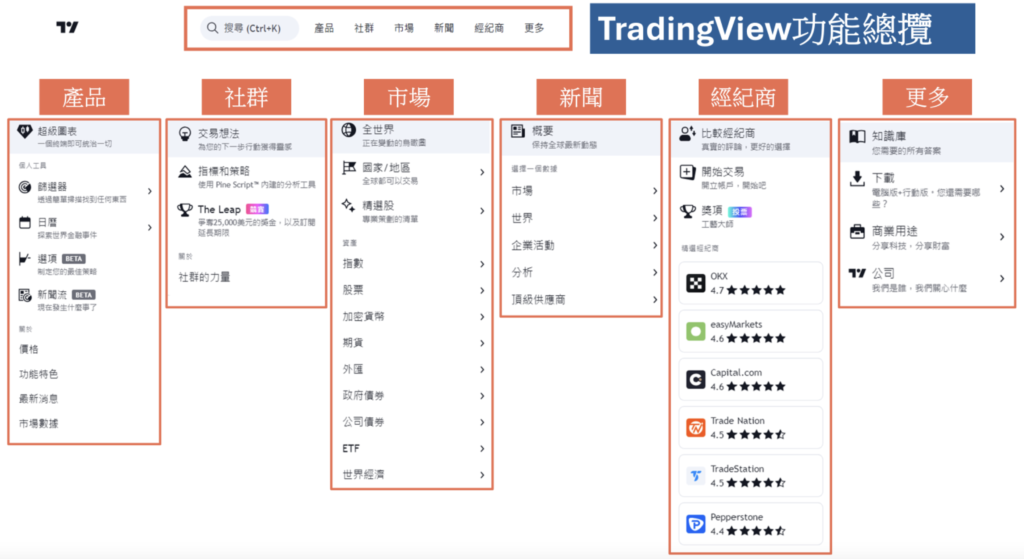
Task: Click the 日曆 calendar icon
Action: 25,223
